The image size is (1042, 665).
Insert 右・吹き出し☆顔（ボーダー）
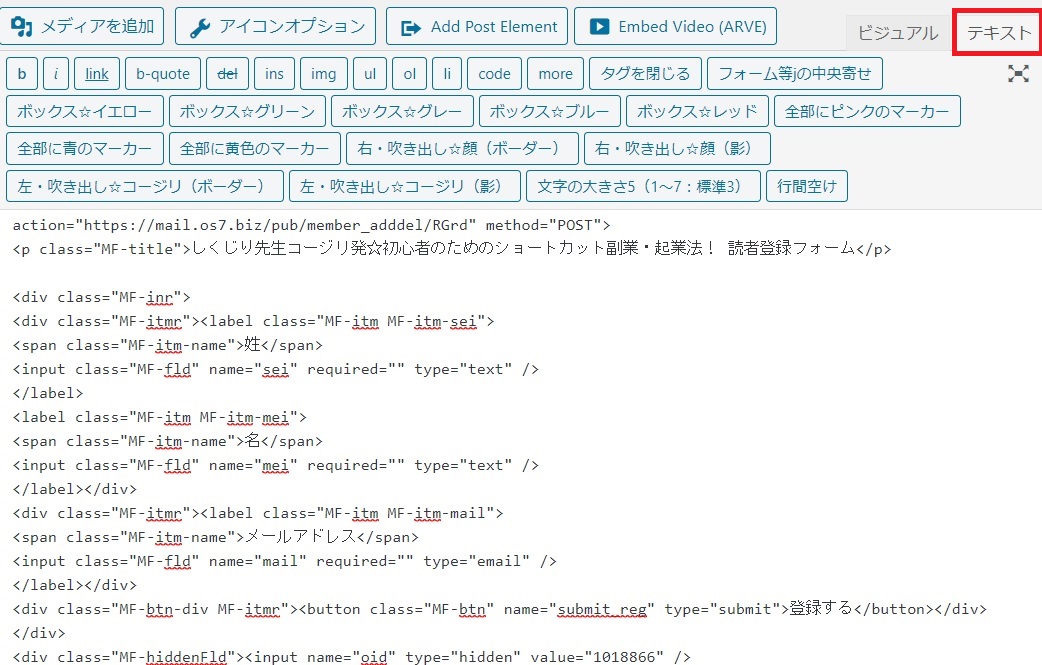463,148
